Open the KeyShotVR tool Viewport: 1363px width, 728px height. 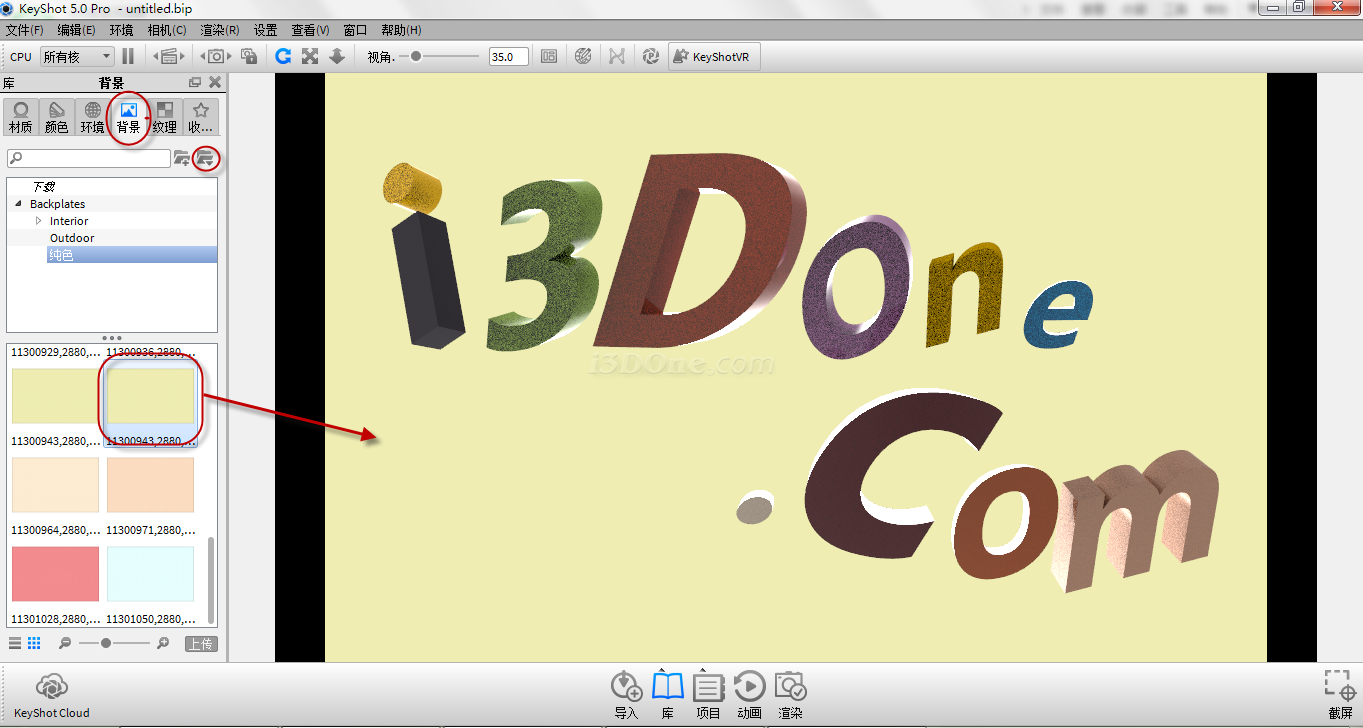click(713, 57)
